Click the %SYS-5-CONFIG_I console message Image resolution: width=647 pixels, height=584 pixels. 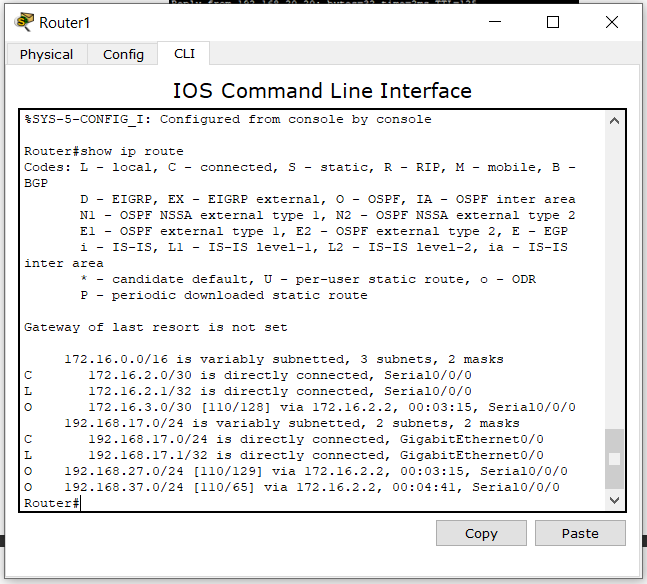[228, 119]
